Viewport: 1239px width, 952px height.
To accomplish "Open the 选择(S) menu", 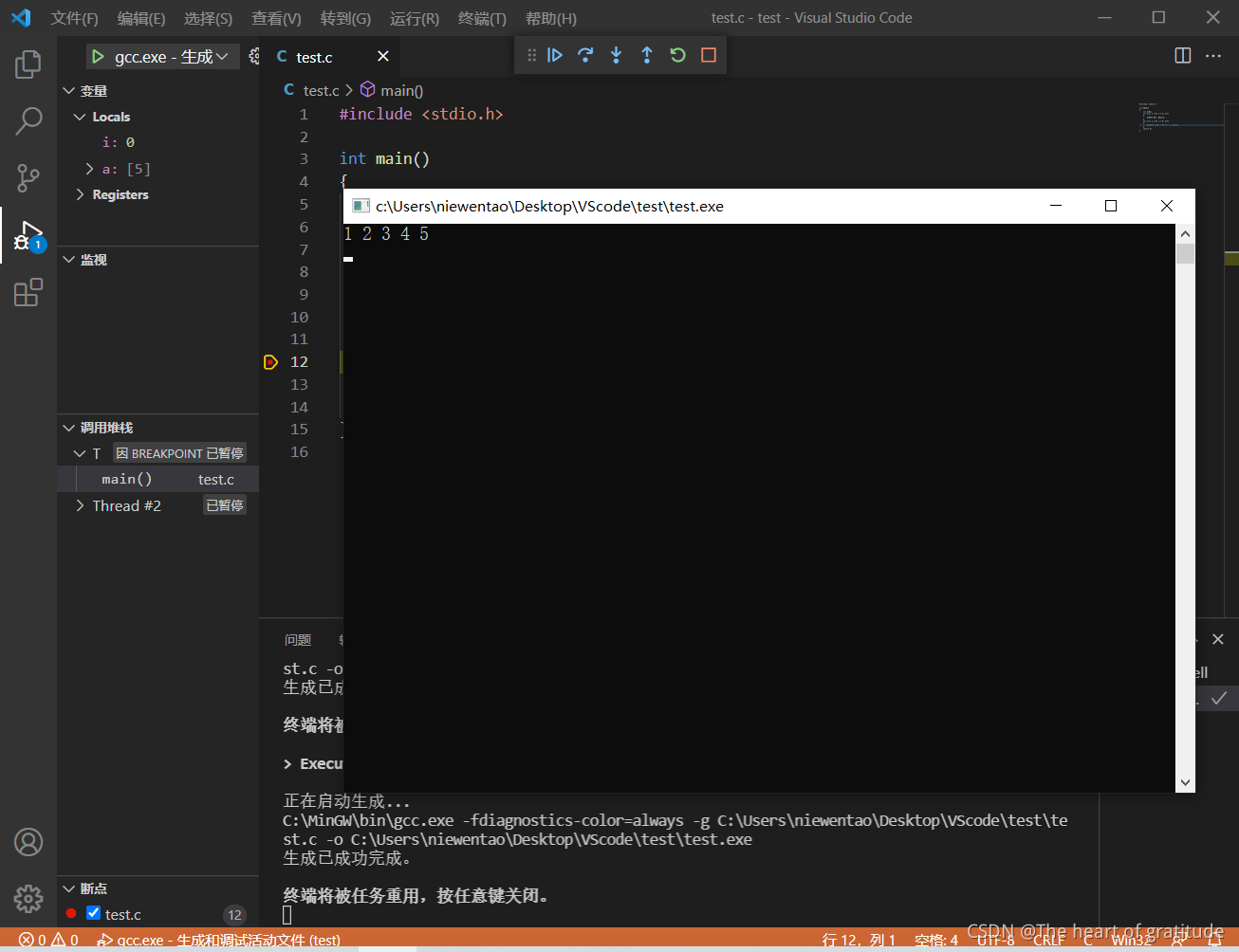I will pos(208,18).
